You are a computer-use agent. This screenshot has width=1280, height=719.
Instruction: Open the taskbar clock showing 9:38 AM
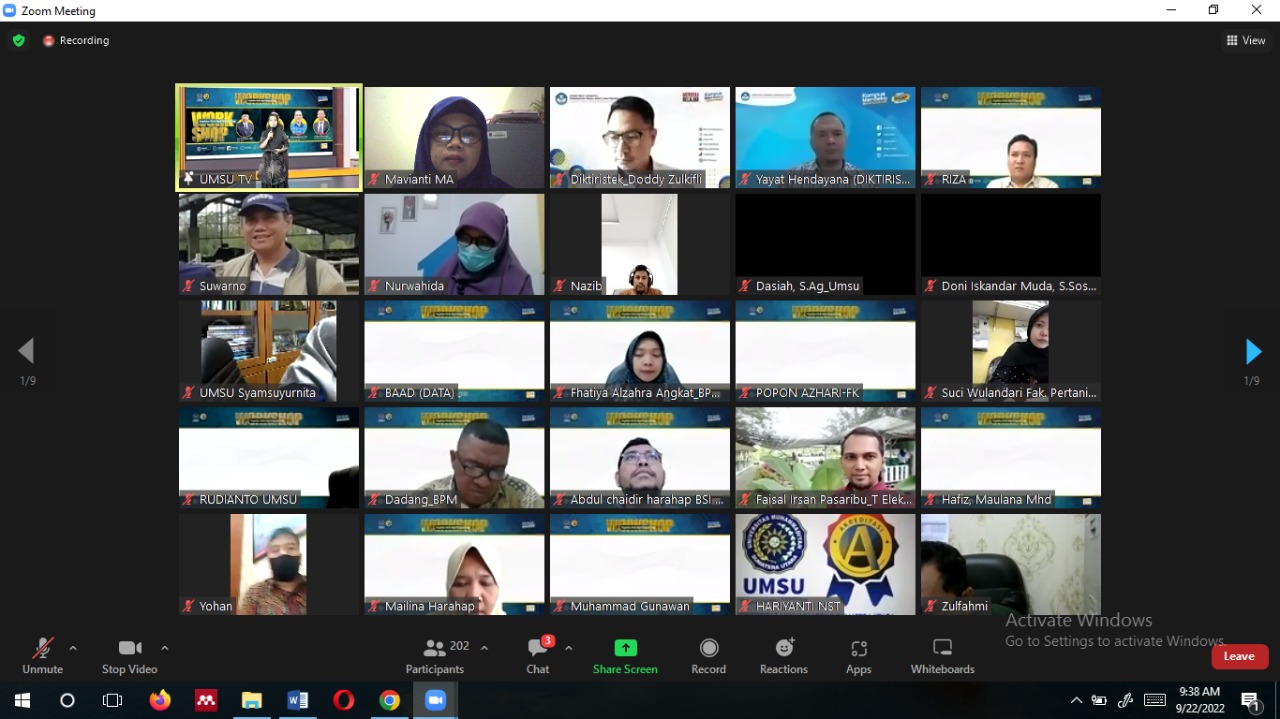1200,700
